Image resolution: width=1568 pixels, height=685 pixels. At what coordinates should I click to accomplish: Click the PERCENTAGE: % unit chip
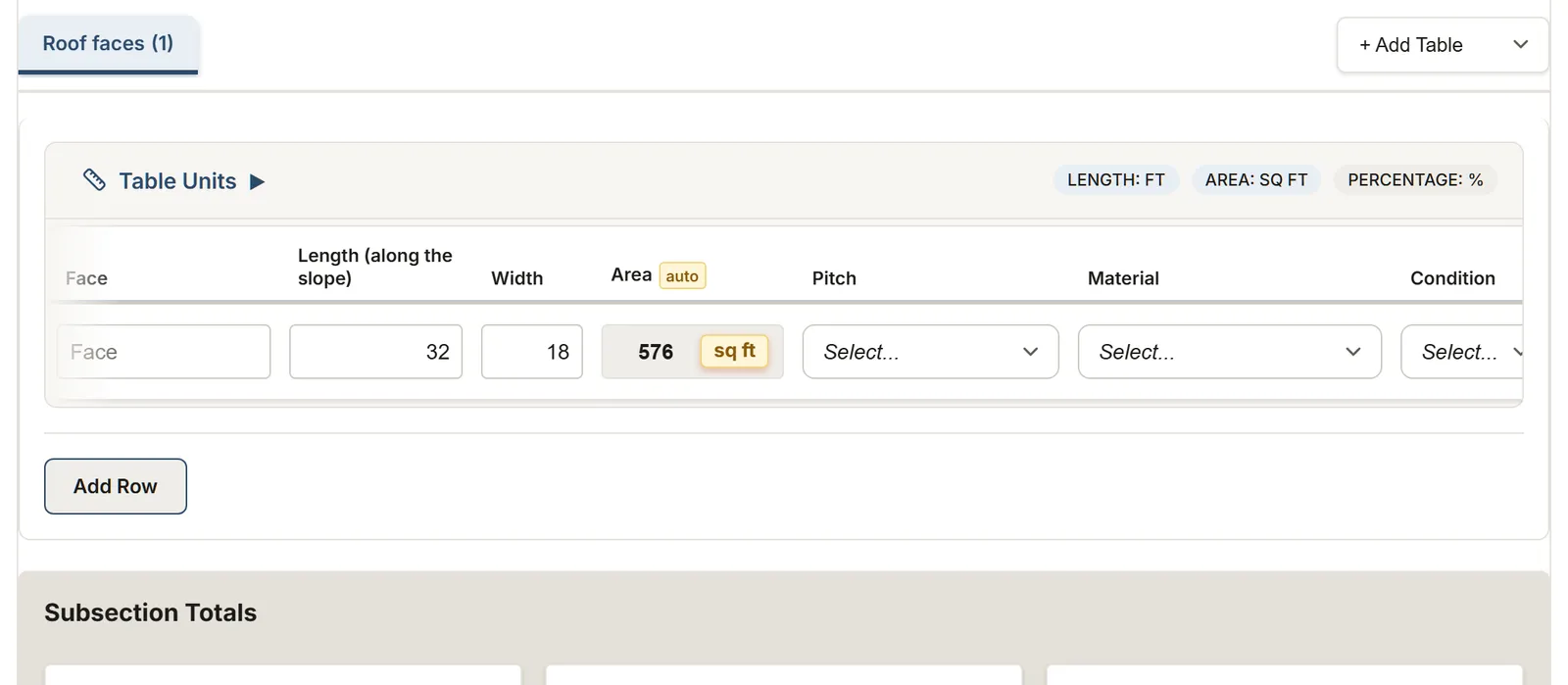(1415, 180)
